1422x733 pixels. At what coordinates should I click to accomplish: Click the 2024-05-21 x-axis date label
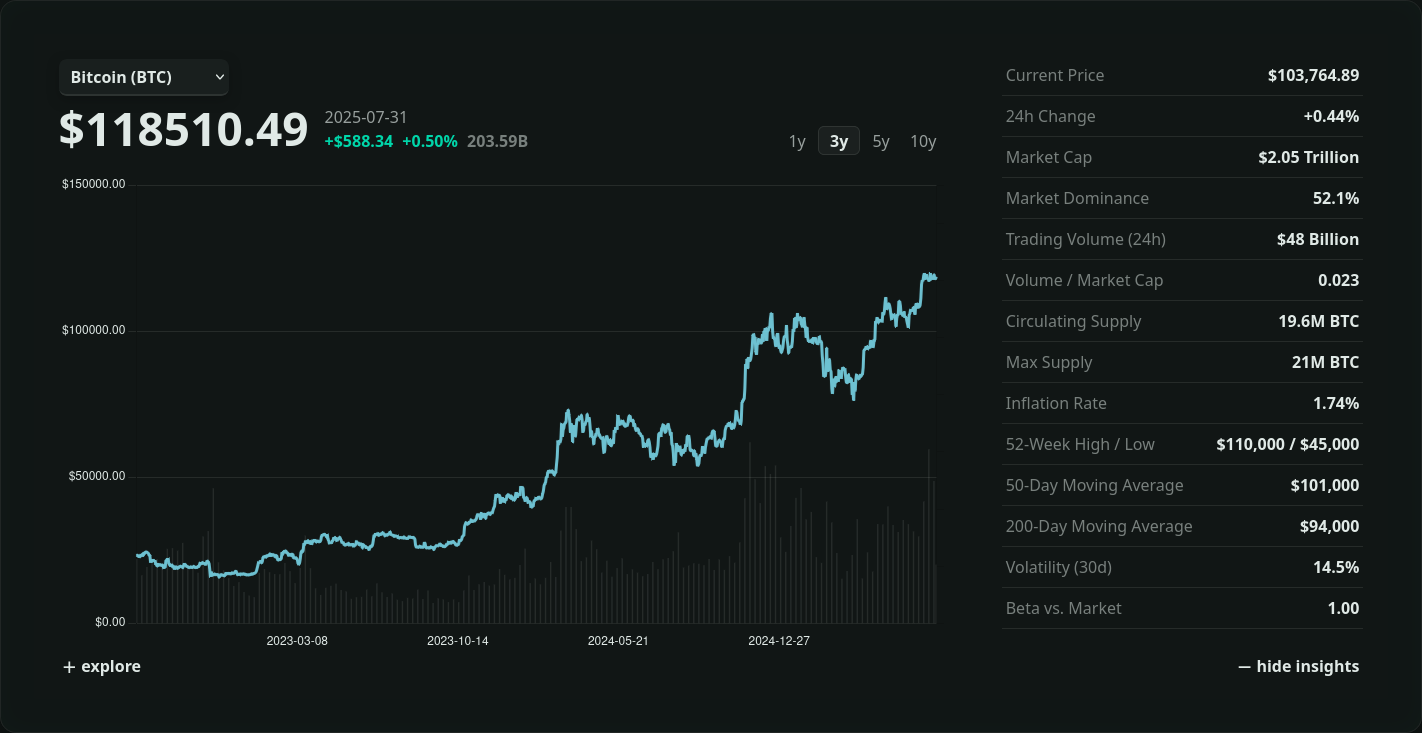[618, 641]
